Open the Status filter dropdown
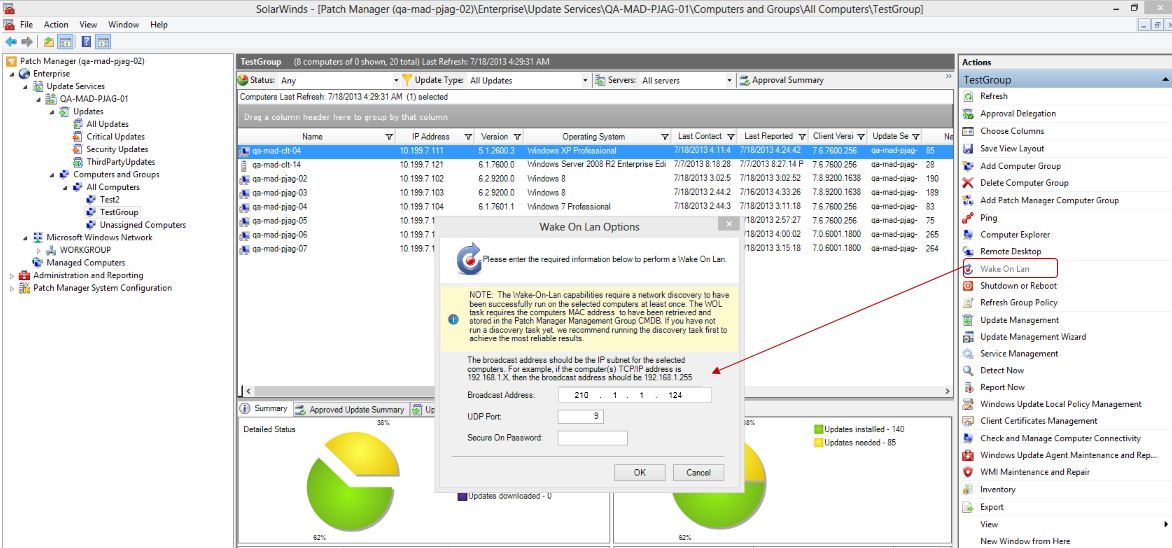Screen dimensions: 1172x548 coord(396,80)
